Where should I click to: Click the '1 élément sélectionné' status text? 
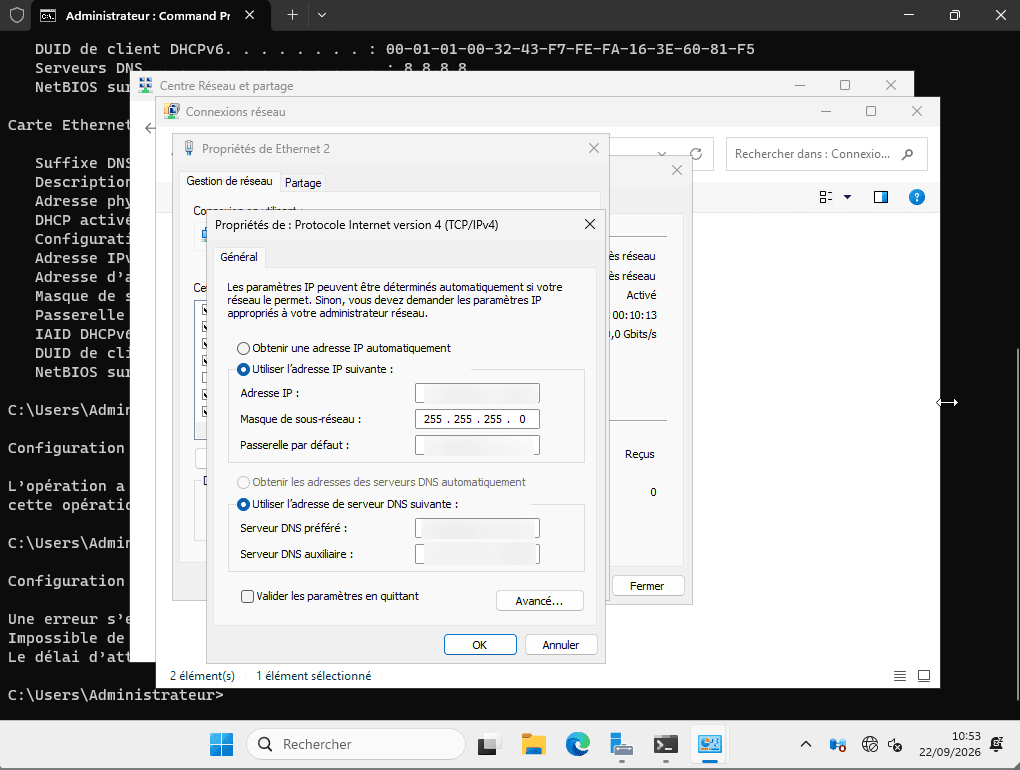click(314, 676)
